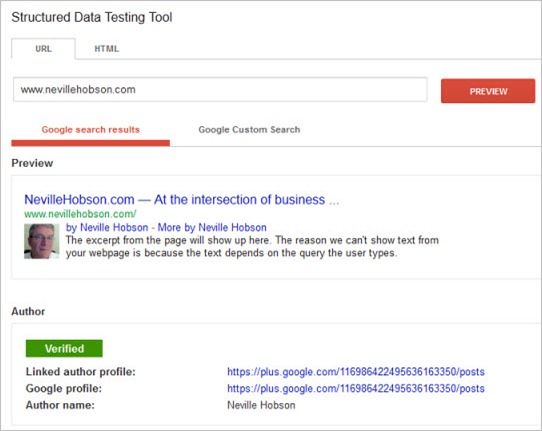Click the green www.nevillehobson.com/ URL

[x=80, y=214]
